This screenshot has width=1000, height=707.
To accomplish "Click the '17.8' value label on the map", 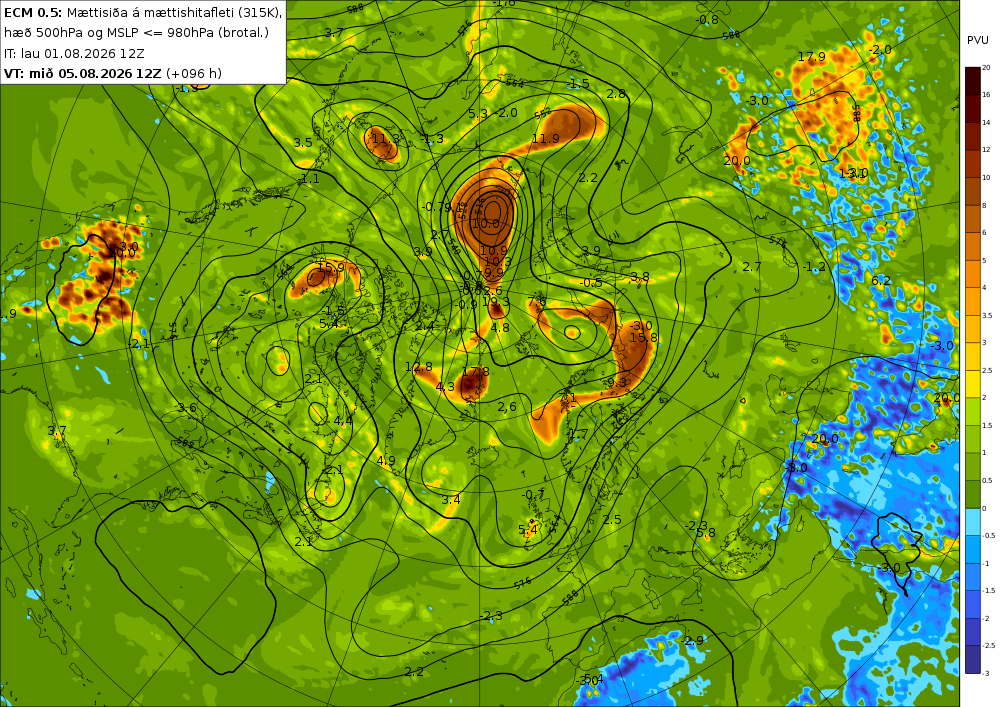I will (476, 372).
